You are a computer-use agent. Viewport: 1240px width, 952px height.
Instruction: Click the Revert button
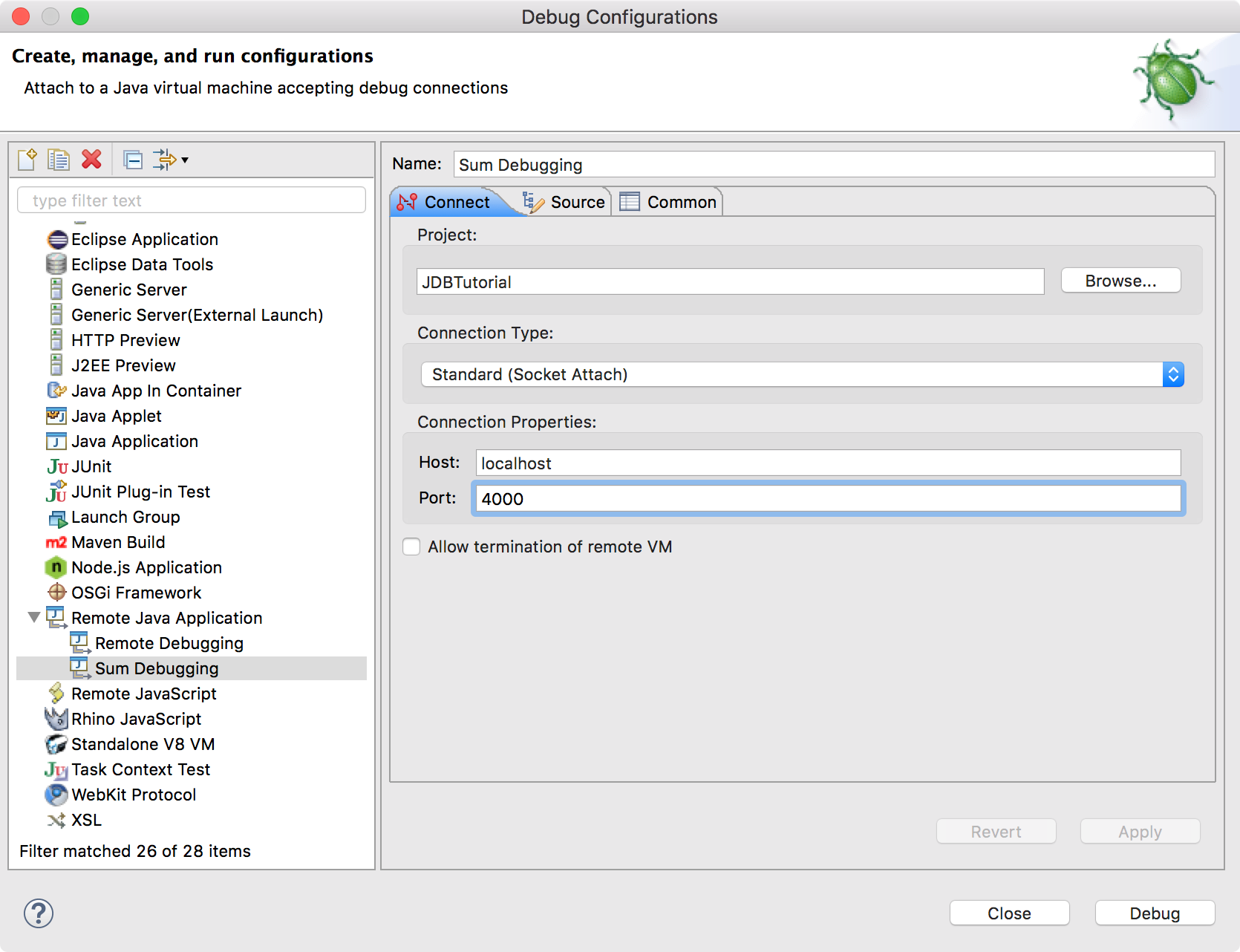click(x=996, y=832)
